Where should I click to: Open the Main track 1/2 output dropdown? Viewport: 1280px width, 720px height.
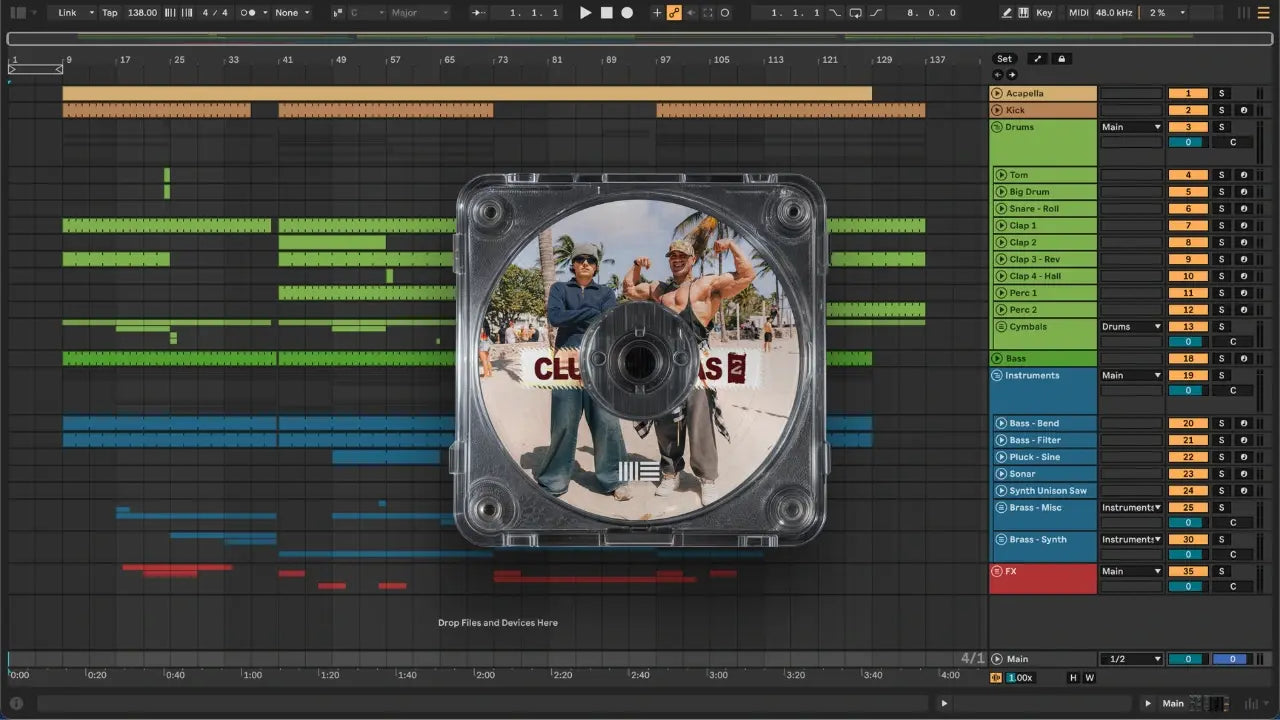1131,659
